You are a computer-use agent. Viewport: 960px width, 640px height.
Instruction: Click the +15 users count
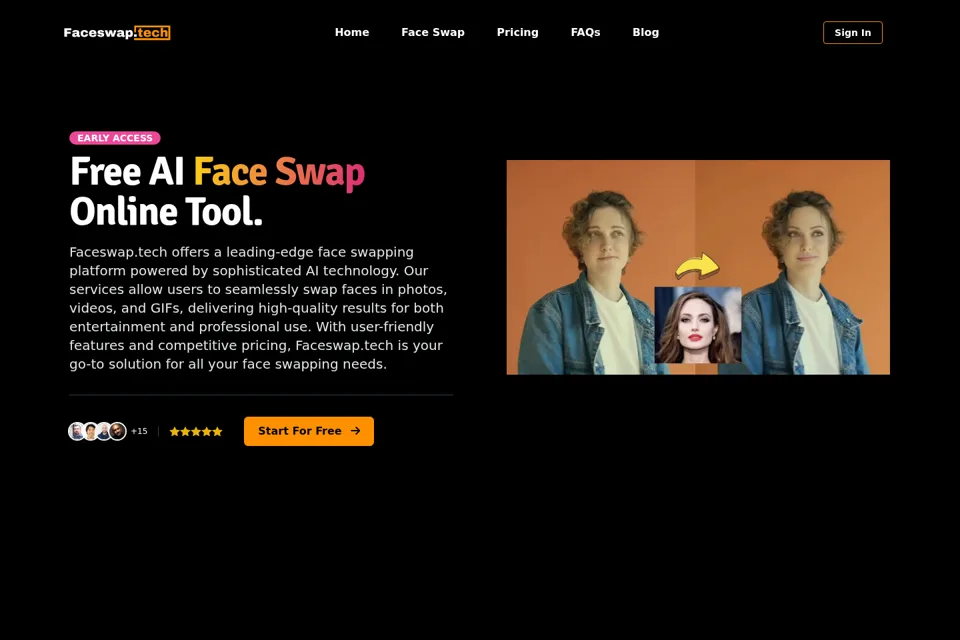[x=139, y=431]
